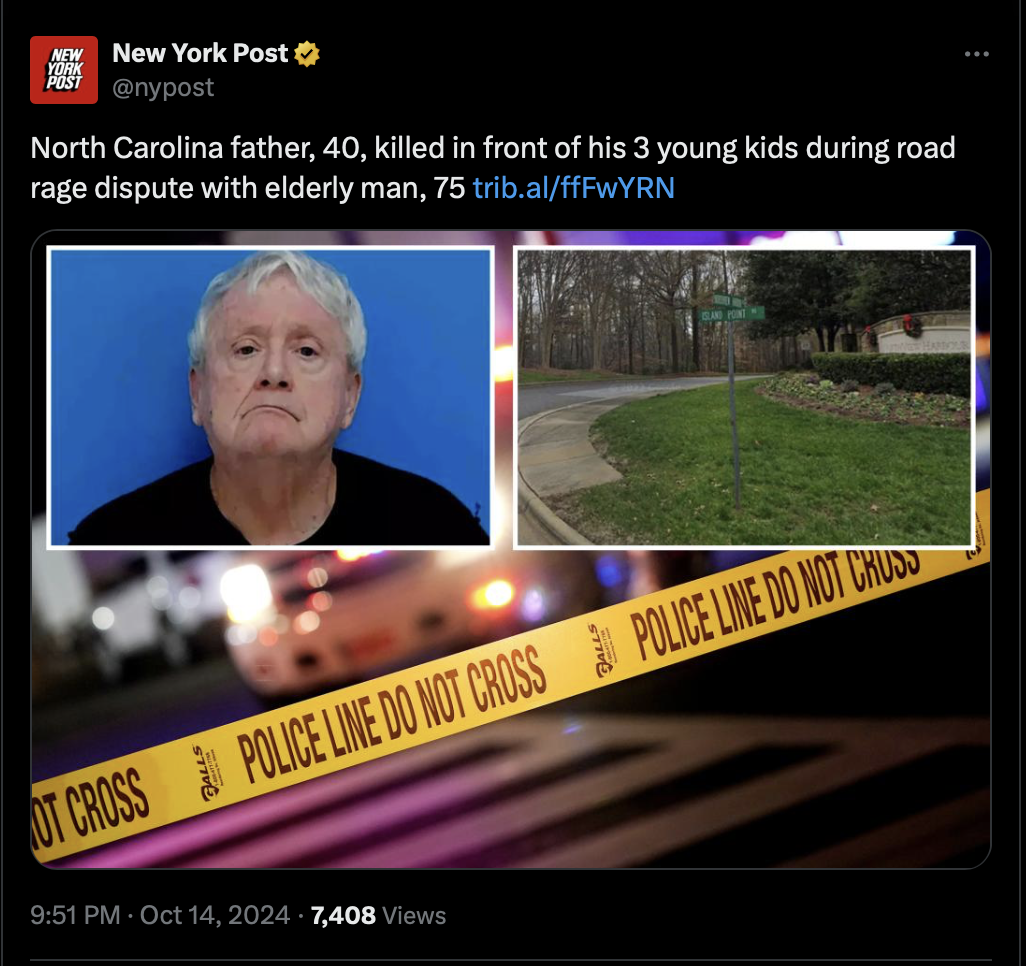Open the three-dot more options menu
The image size is (1026, 966).
tap(976, 54)
